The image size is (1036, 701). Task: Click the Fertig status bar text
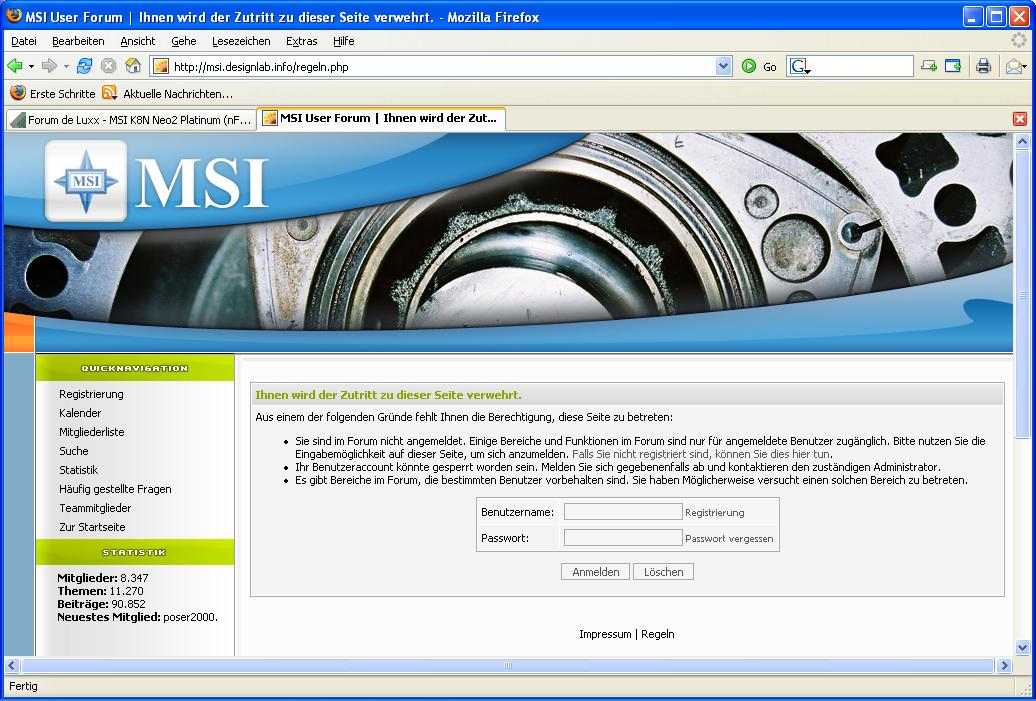tap(23, 686)
